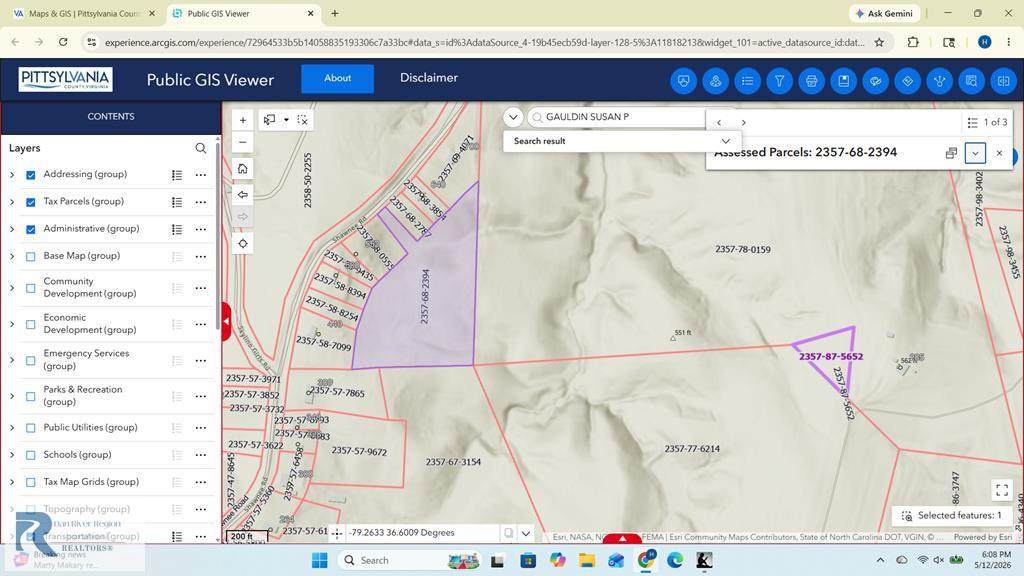The width and height of the screenshot is (1024, 576).
Task: Open the bookmark widget
Action: click(844, 81)
